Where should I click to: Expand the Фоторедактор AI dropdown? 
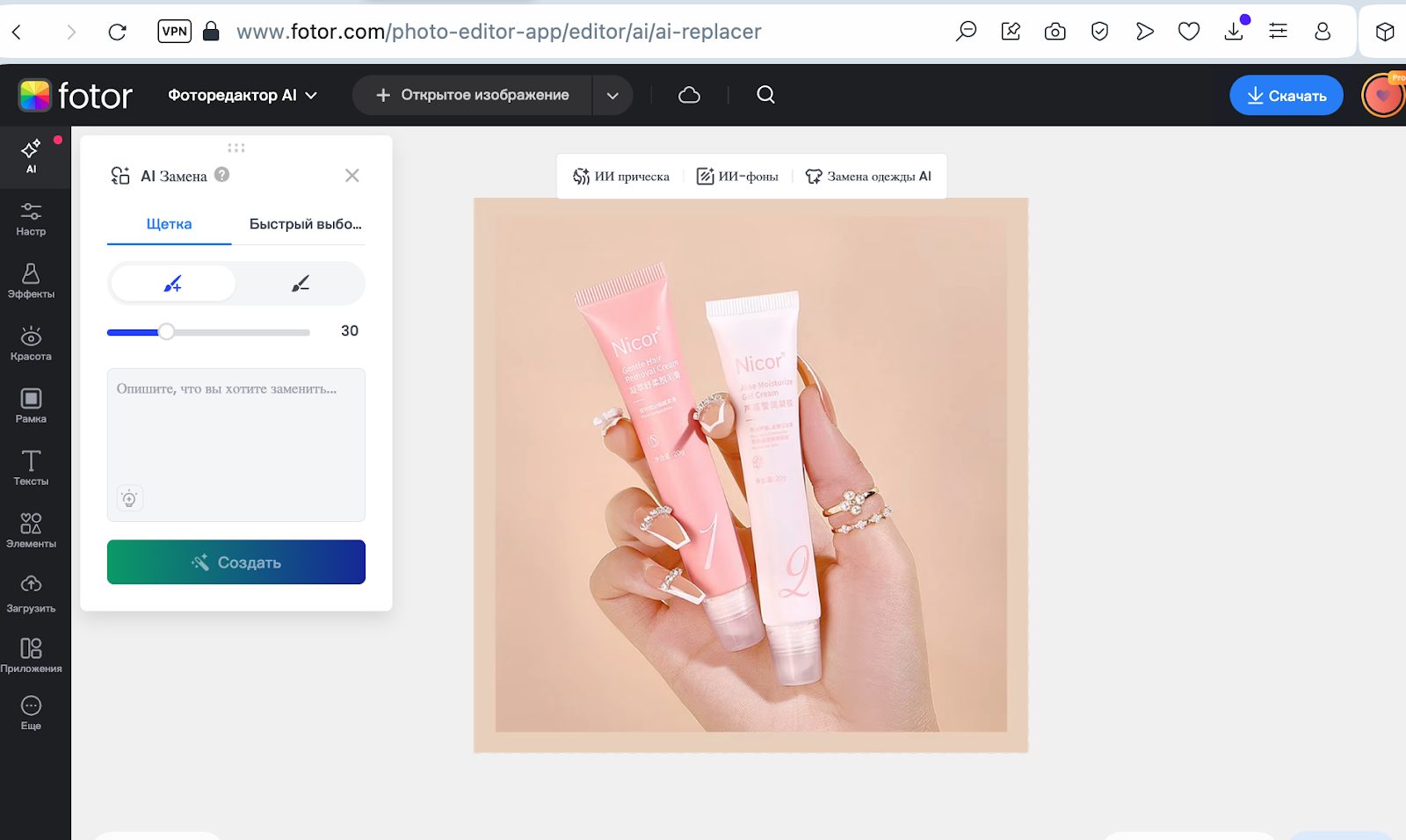[243, 95]
